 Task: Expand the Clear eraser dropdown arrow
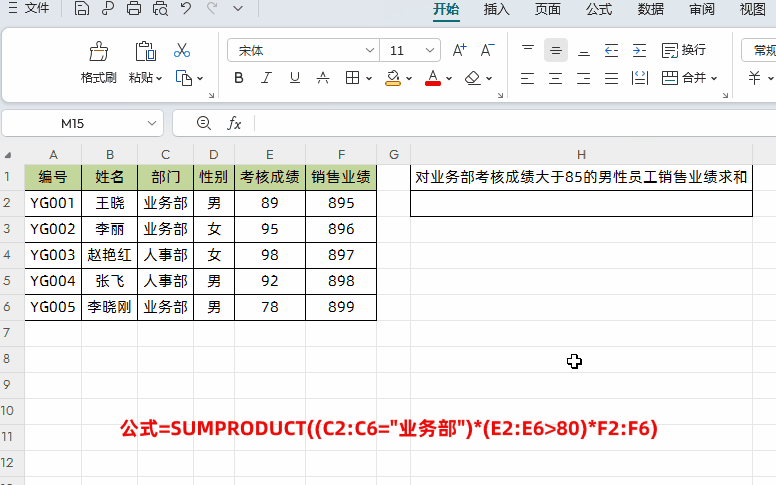[489, 78]
